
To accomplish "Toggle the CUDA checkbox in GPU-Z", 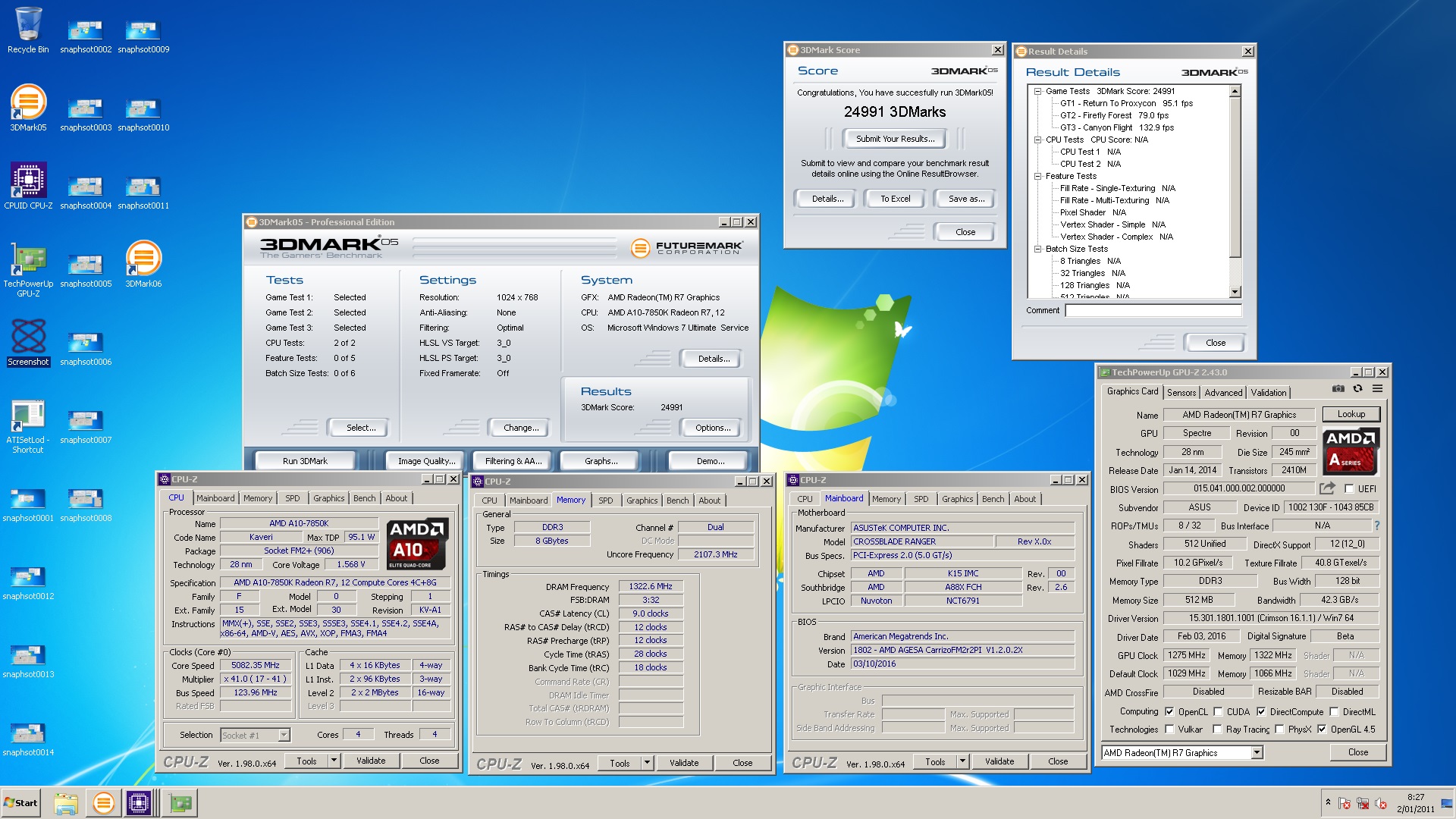I will click(1218, 712).
